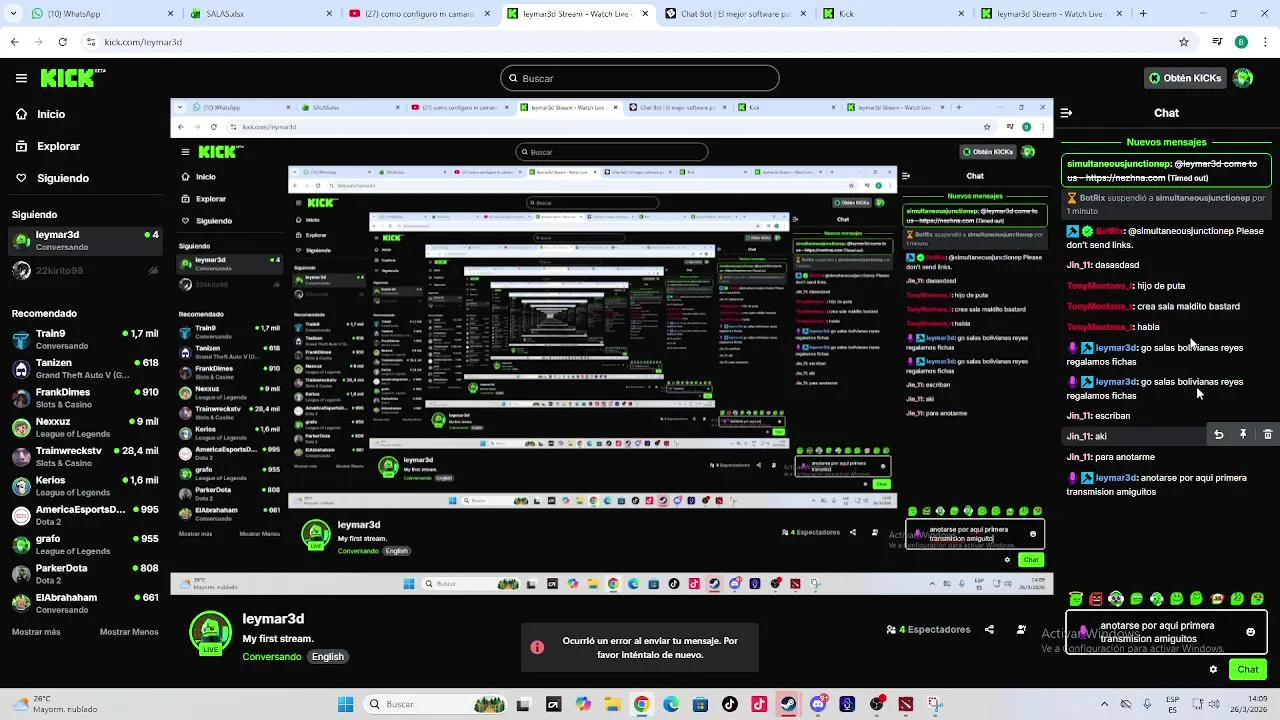Open OBS Studio from the taskbar
This screenshot has height=720, width=1280.
pyautogui.click(x=877, y=704)
